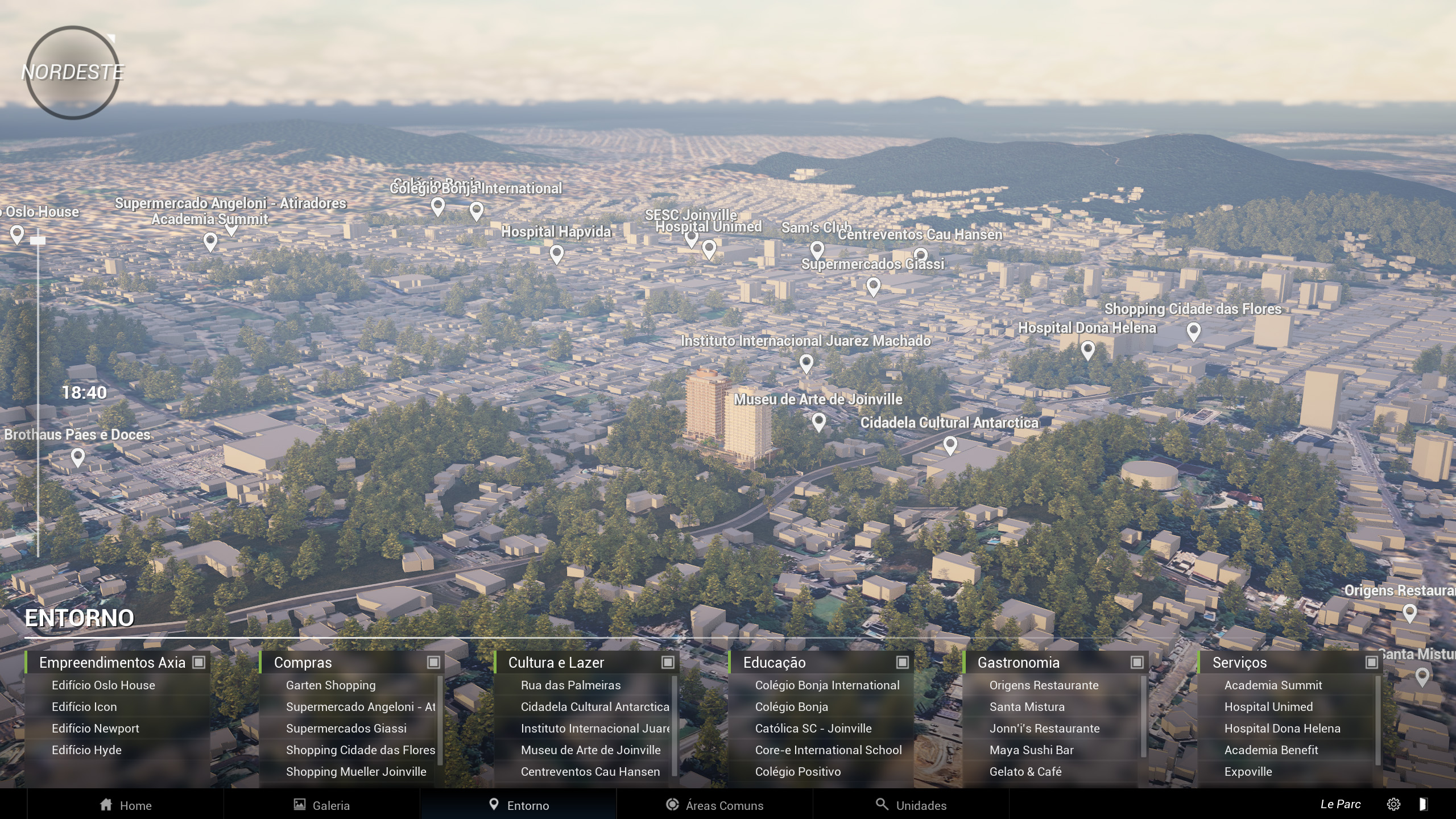Toggle the Cultura e Lazer category checkbox
Image resolution: width=1456 pixels, height=819 pixels.
(668, 662)
